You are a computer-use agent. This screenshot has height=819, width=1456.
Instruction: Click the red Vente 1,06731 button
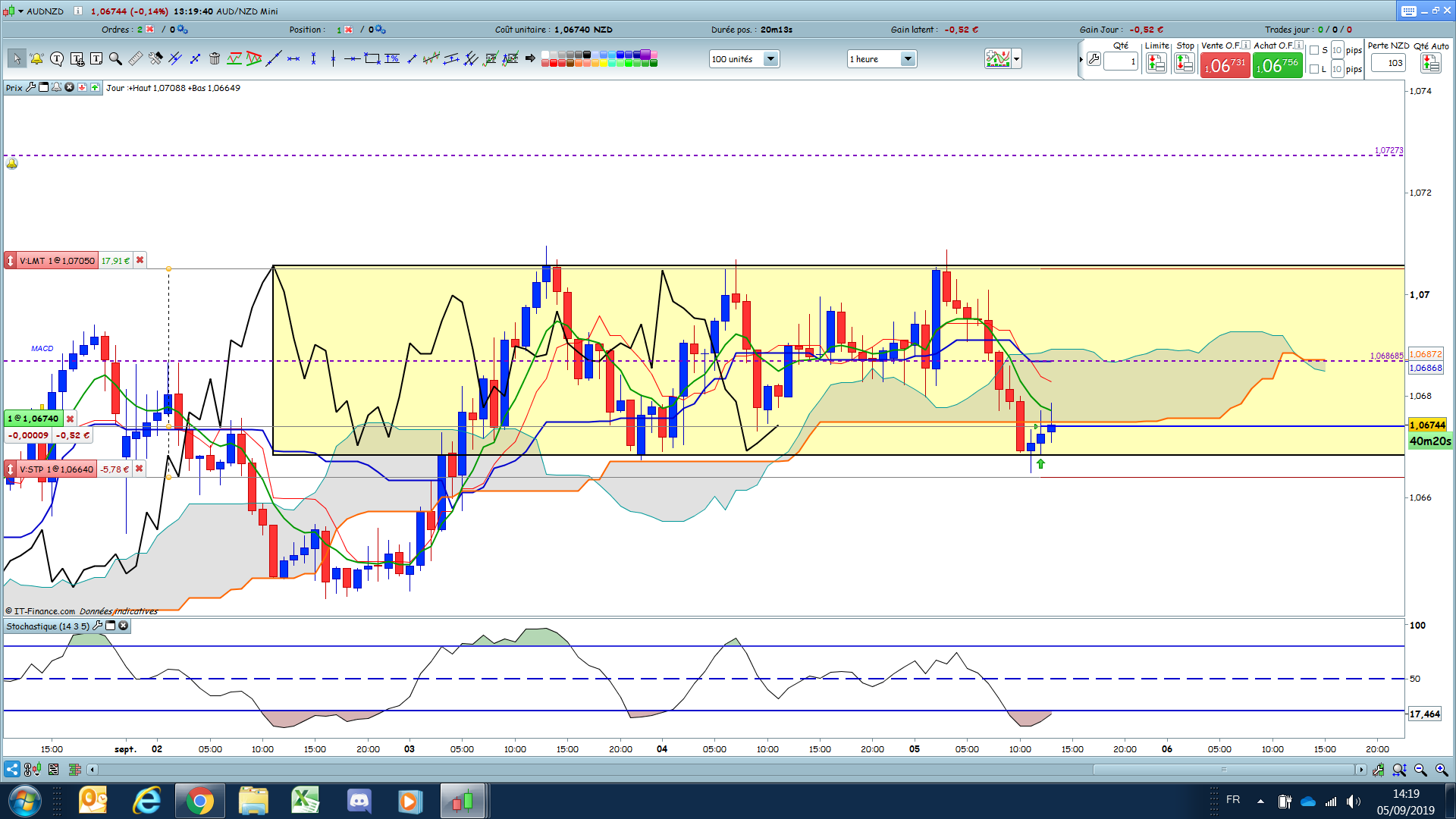point(1225,65)
